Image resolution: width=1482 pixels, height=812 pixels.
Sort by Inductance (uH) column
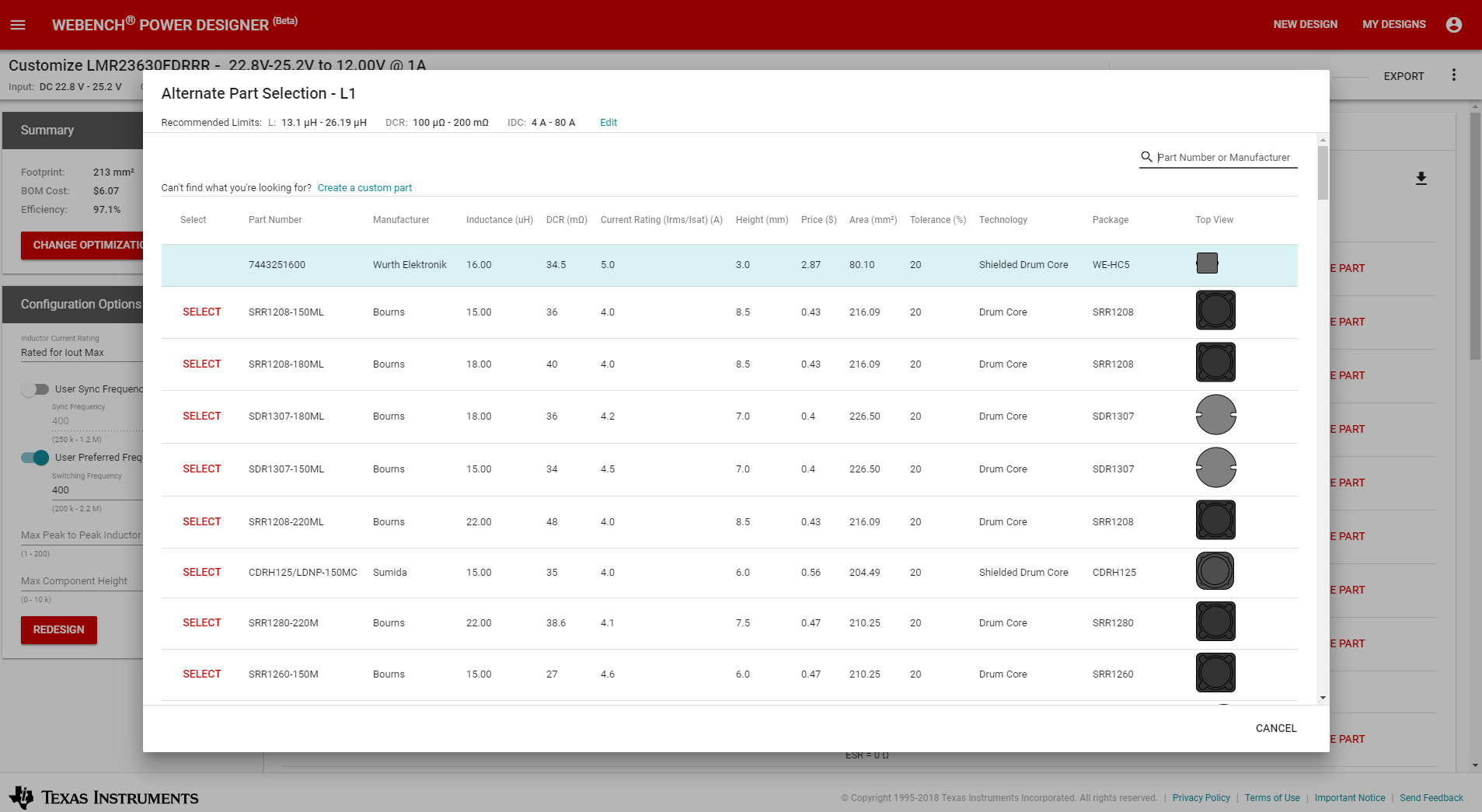click(500, 220)
